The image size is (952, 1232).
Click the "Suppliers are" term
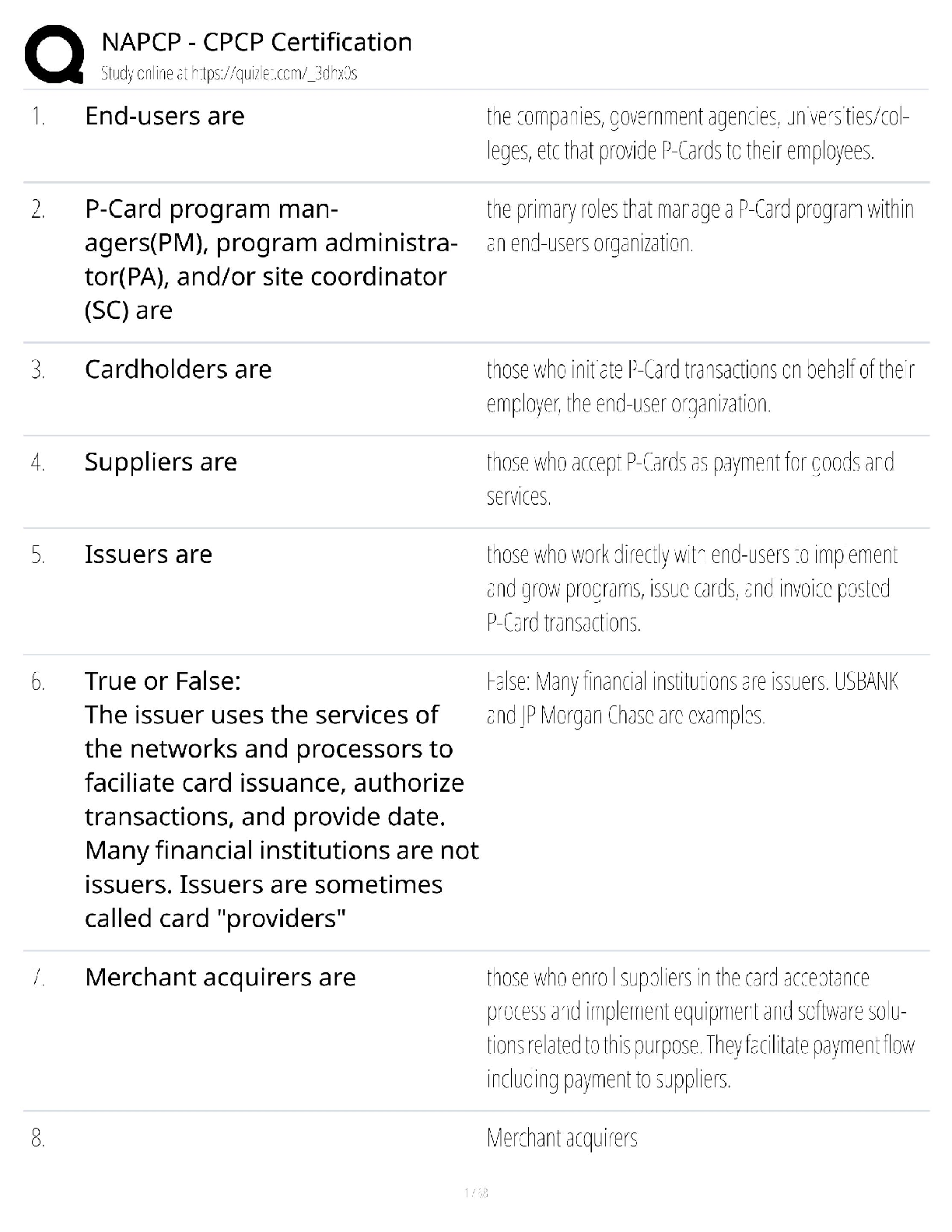point(161,462)
